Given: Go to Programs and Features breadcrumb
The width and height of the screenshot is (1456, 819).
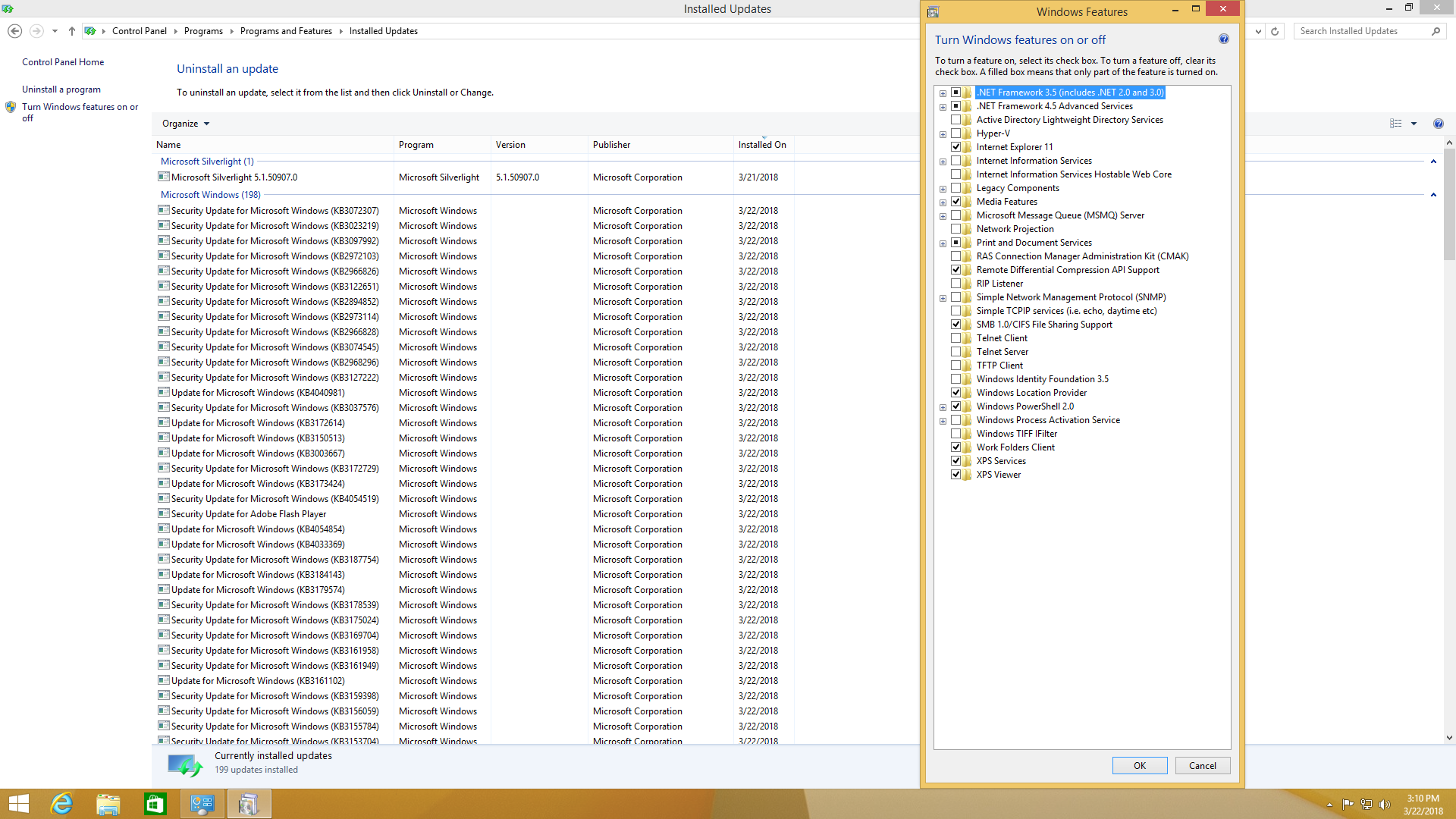Looking at the screenshot, I should click(x=286, y=31).
